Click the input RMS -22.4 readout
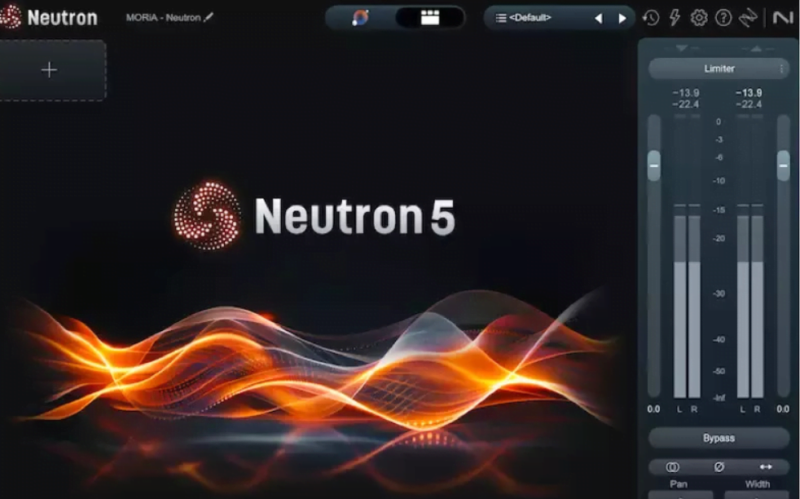 point(686,104)
